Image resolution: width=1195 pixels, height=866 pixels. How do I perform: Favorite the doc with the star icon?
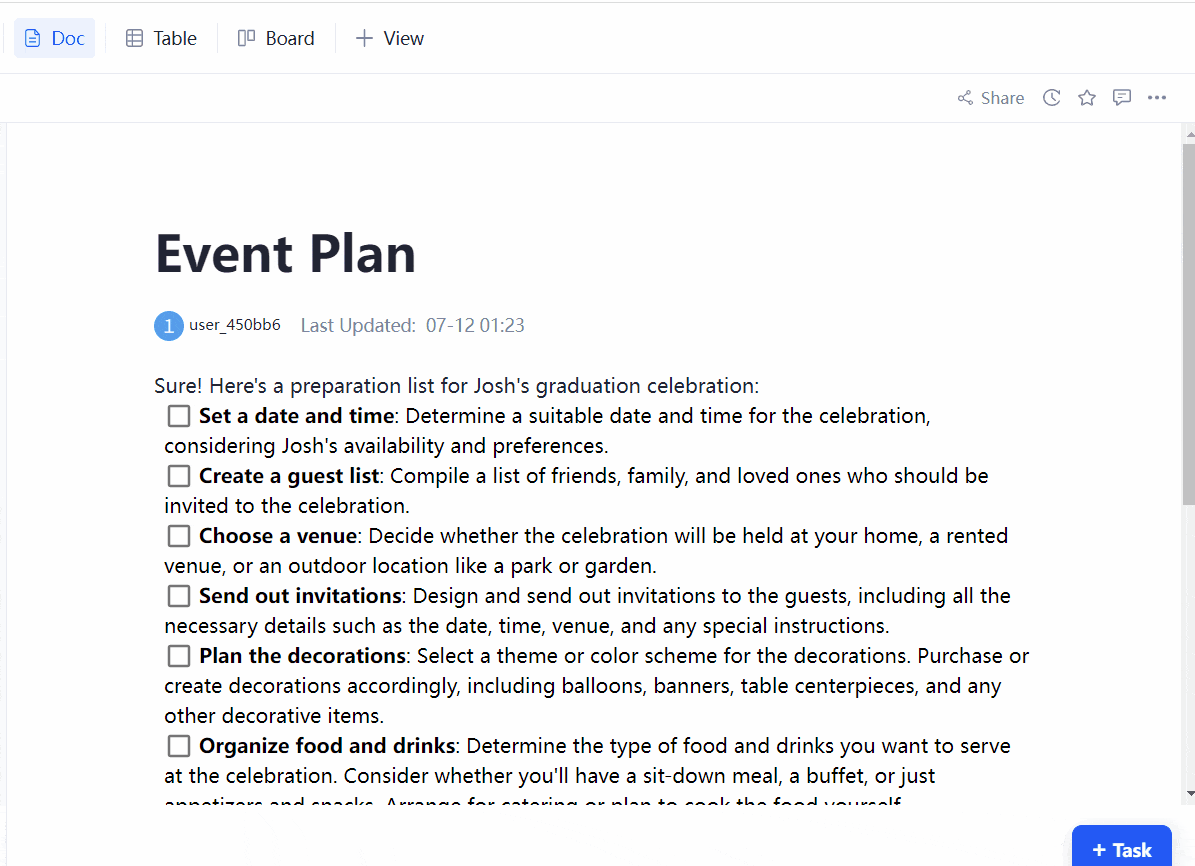[1087, 98]
